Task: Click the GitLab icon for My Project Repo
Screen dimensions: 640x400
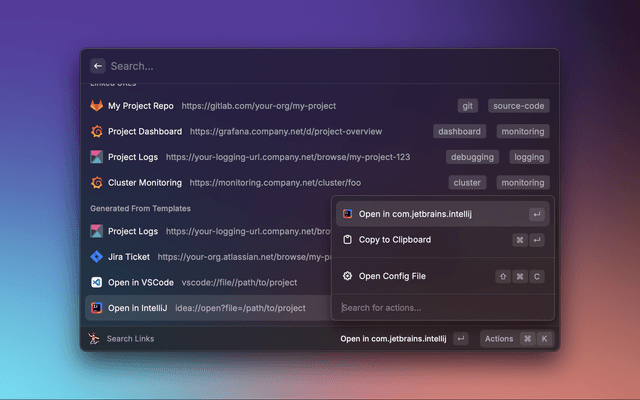Action: tap(97, 105)
